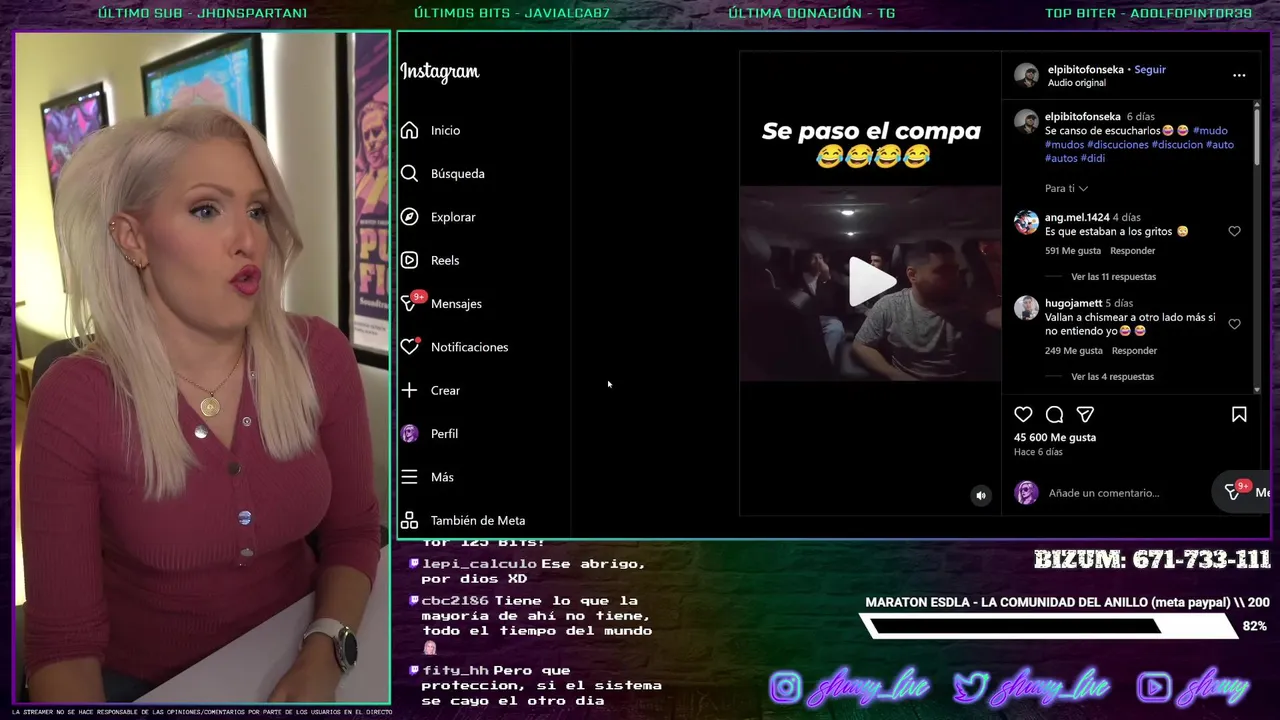Open Notificaciones heart icon
Viewport: 1280px width, 720px height.
(x=410, y=346)
